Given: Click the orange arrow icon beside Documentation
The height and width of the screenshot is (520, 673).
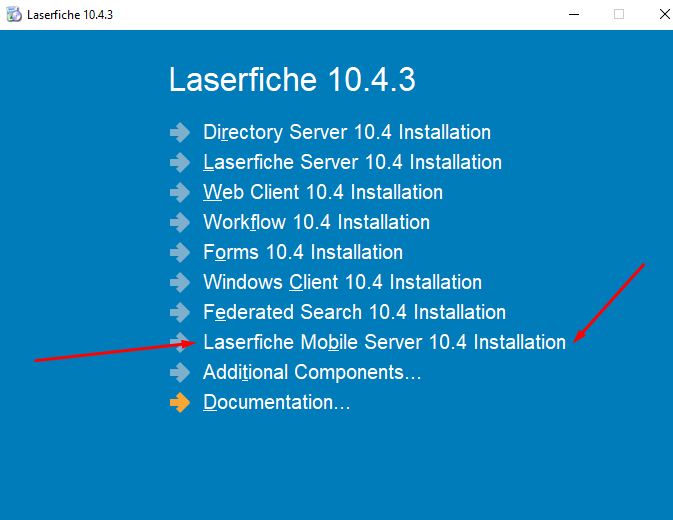Looking at the screenshot, I should [x=180, y=403].
